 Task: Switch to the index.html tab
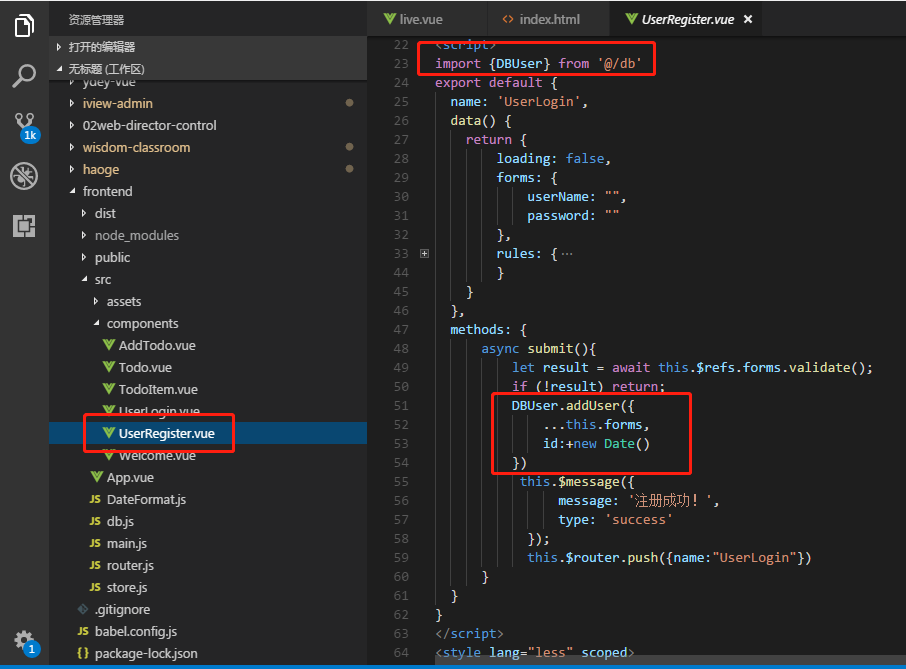[x=549, y=19]
